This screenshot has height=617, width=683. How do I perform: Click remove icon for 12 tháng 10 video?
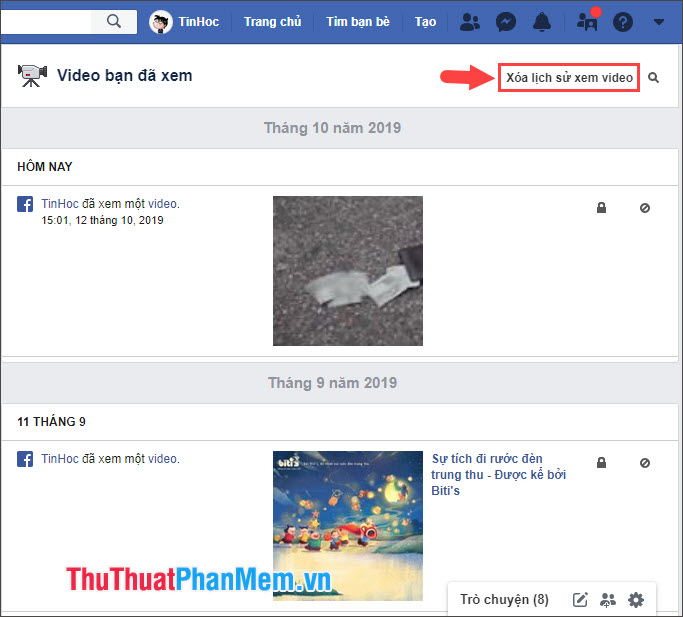pos(645,208)
